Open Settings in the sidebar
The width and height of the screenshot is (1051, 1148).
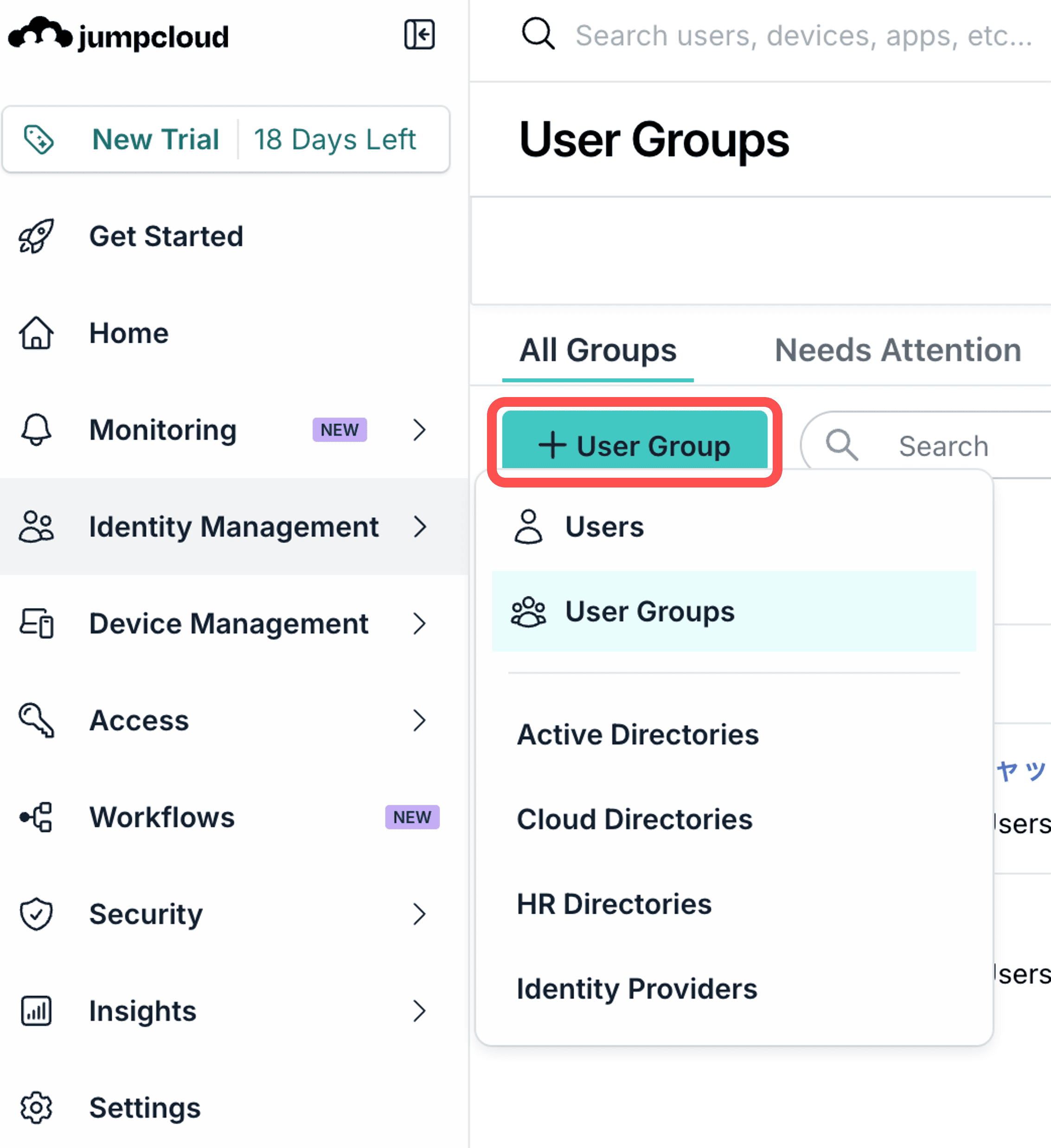(x=145, y=1108)
